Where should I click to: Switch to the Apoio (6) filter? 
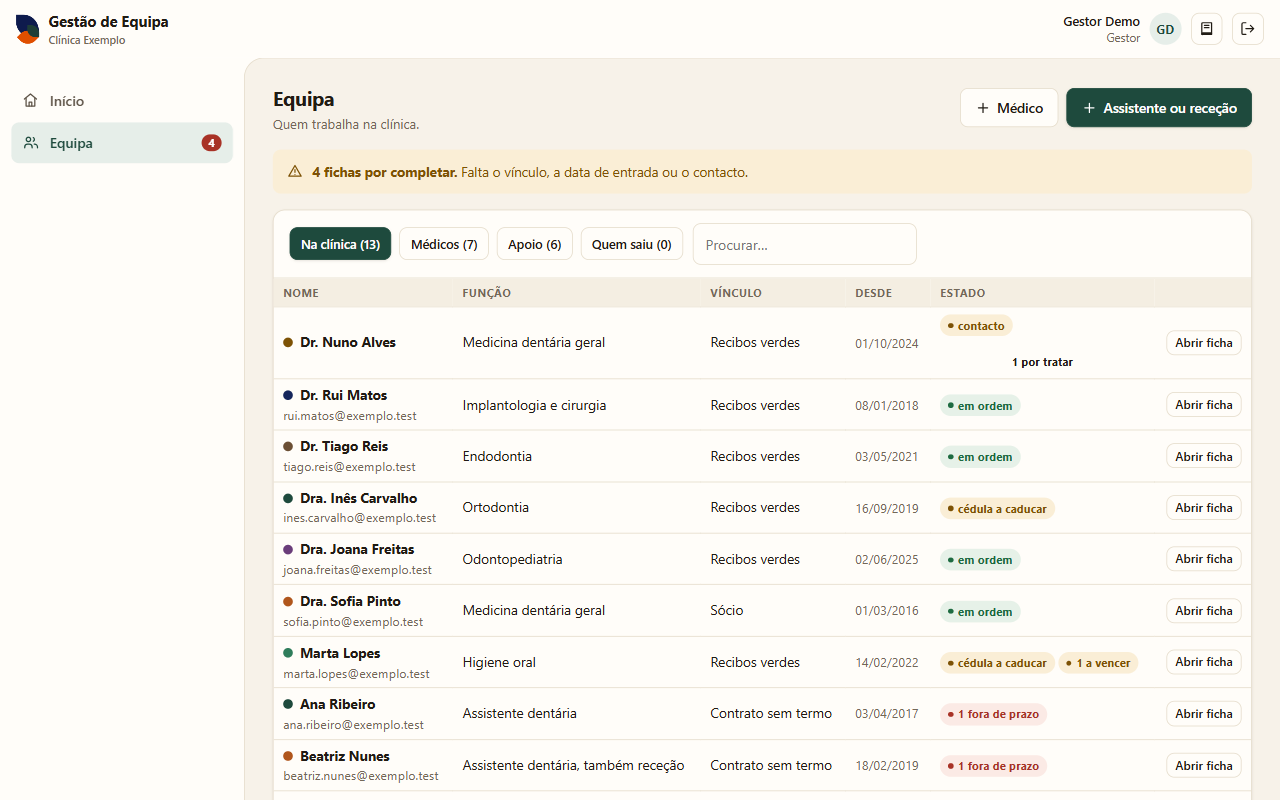(x=535, y=244)
